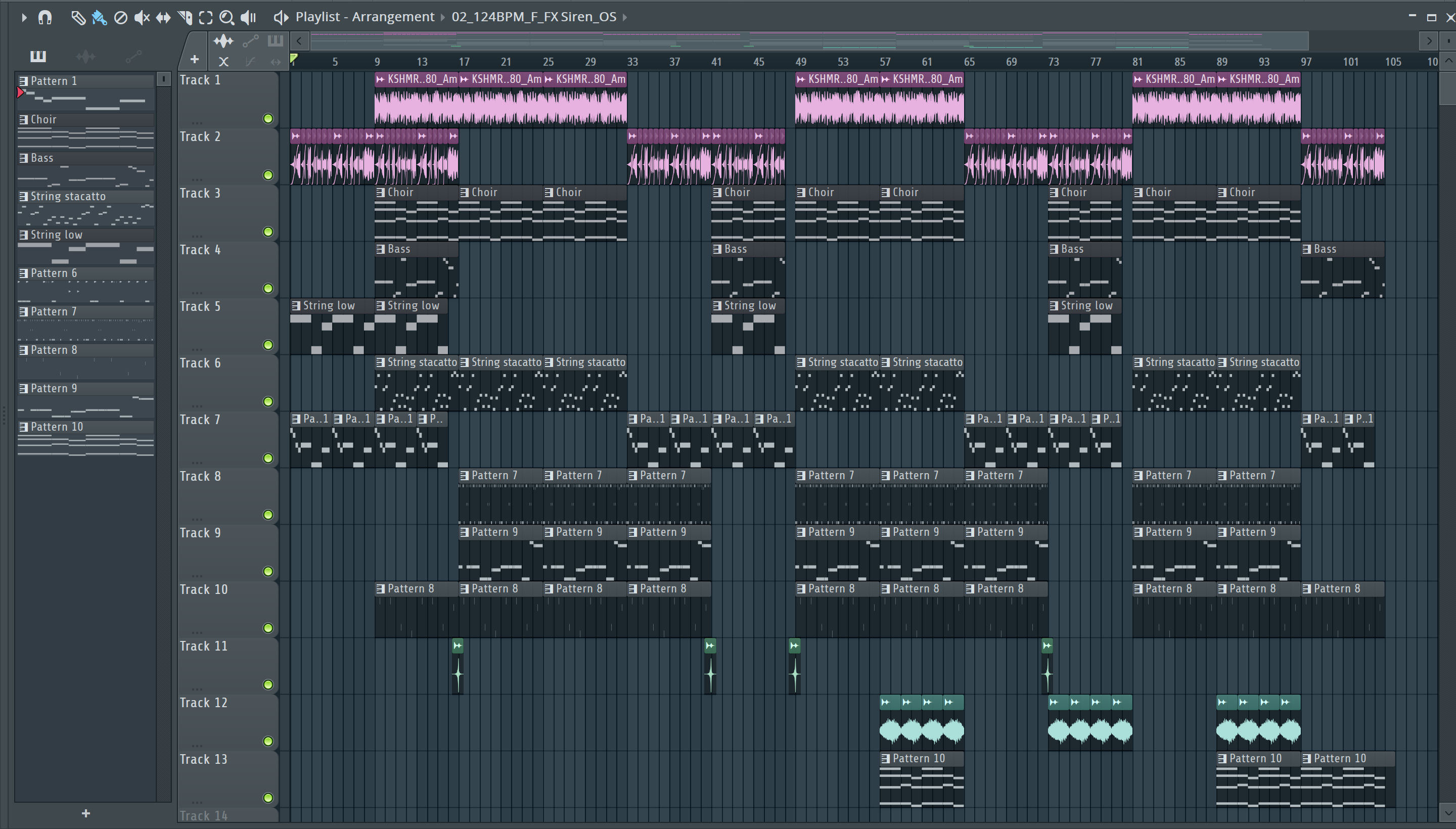Click bar 49 on the timeline ruler

[801, 62]
